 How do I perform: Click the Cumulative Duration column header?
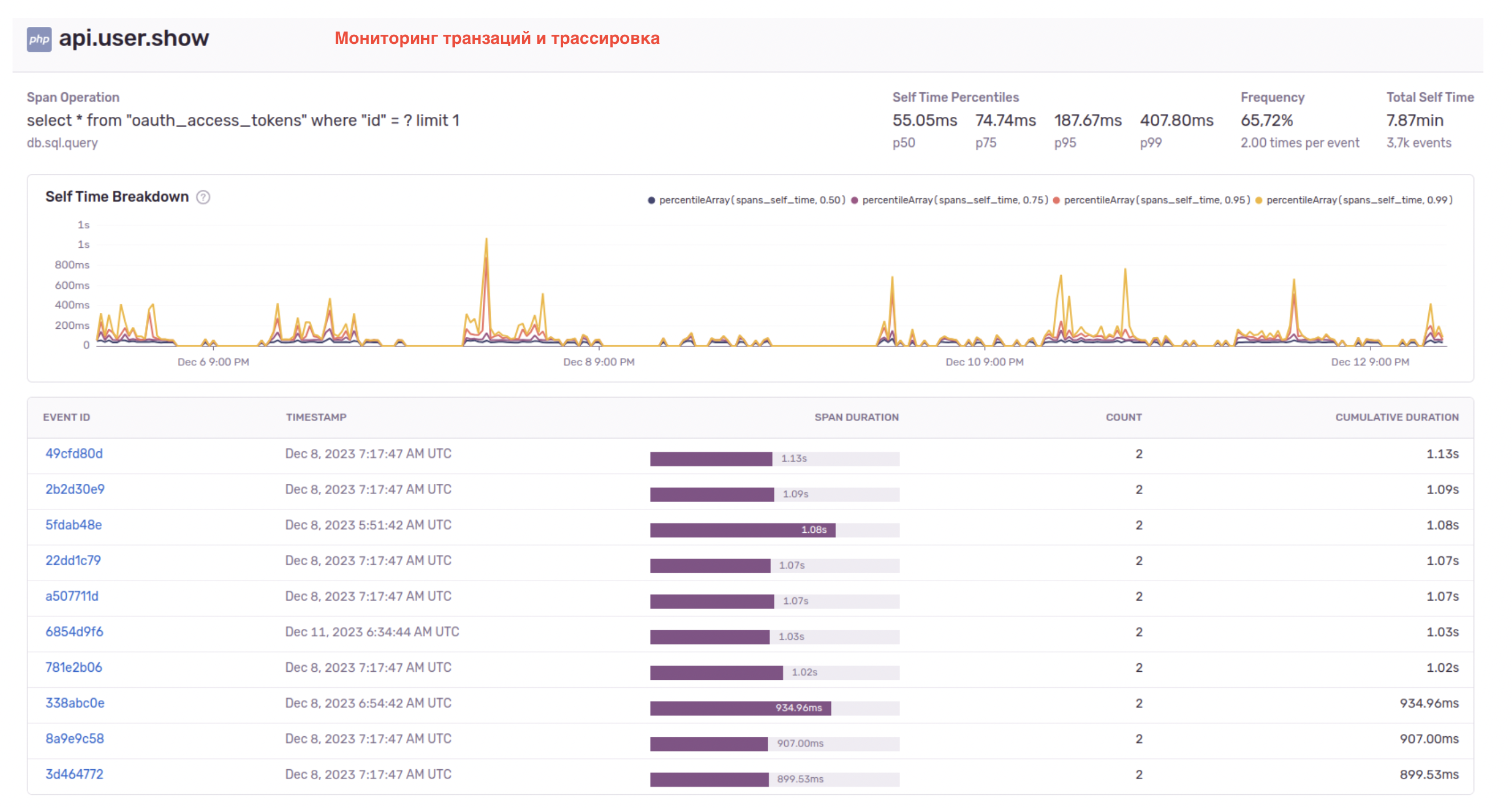point(1396,417)
